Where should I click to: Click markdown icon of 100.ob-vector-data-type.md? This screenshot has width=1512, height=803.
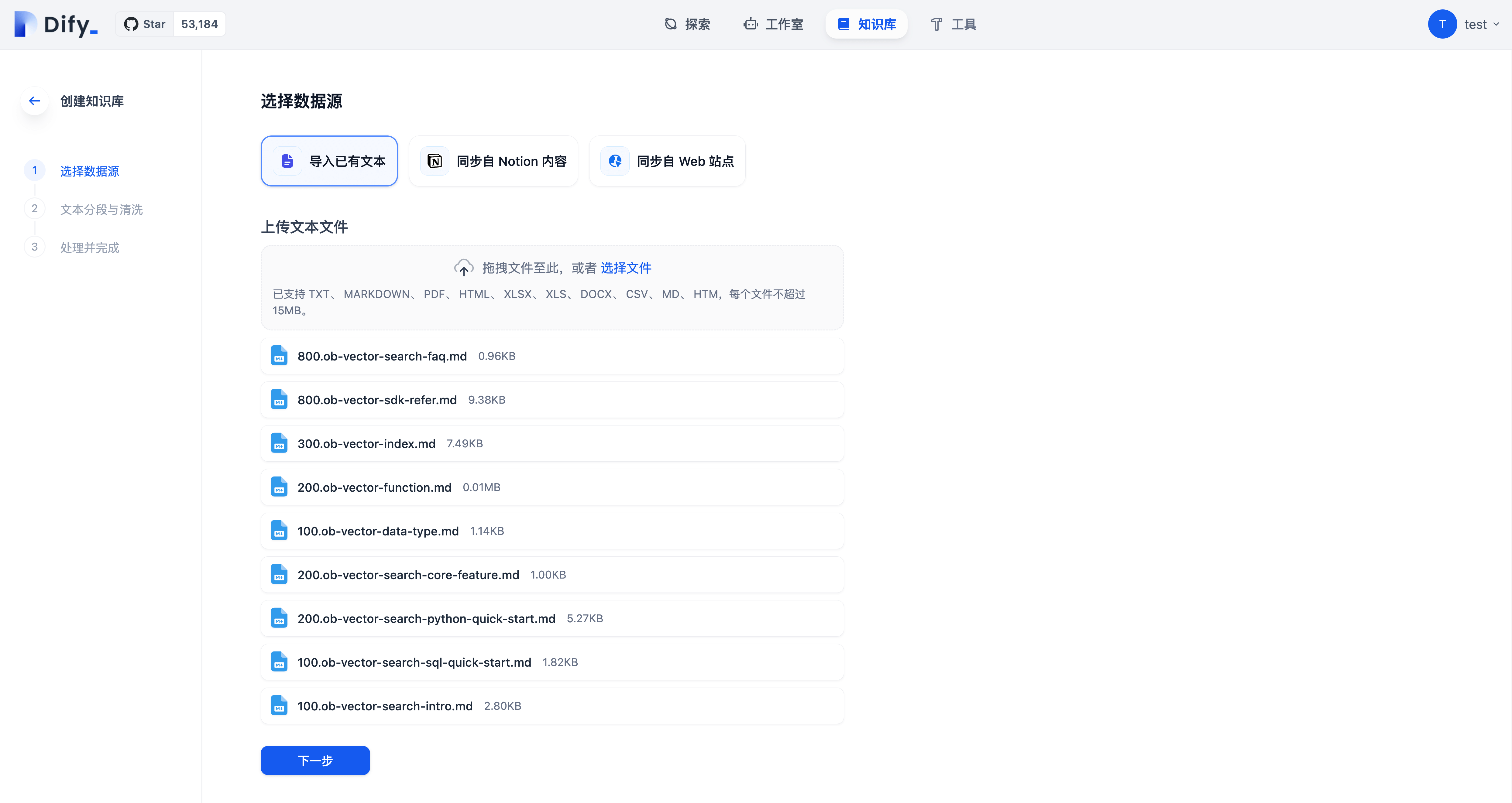click(279, 530)
